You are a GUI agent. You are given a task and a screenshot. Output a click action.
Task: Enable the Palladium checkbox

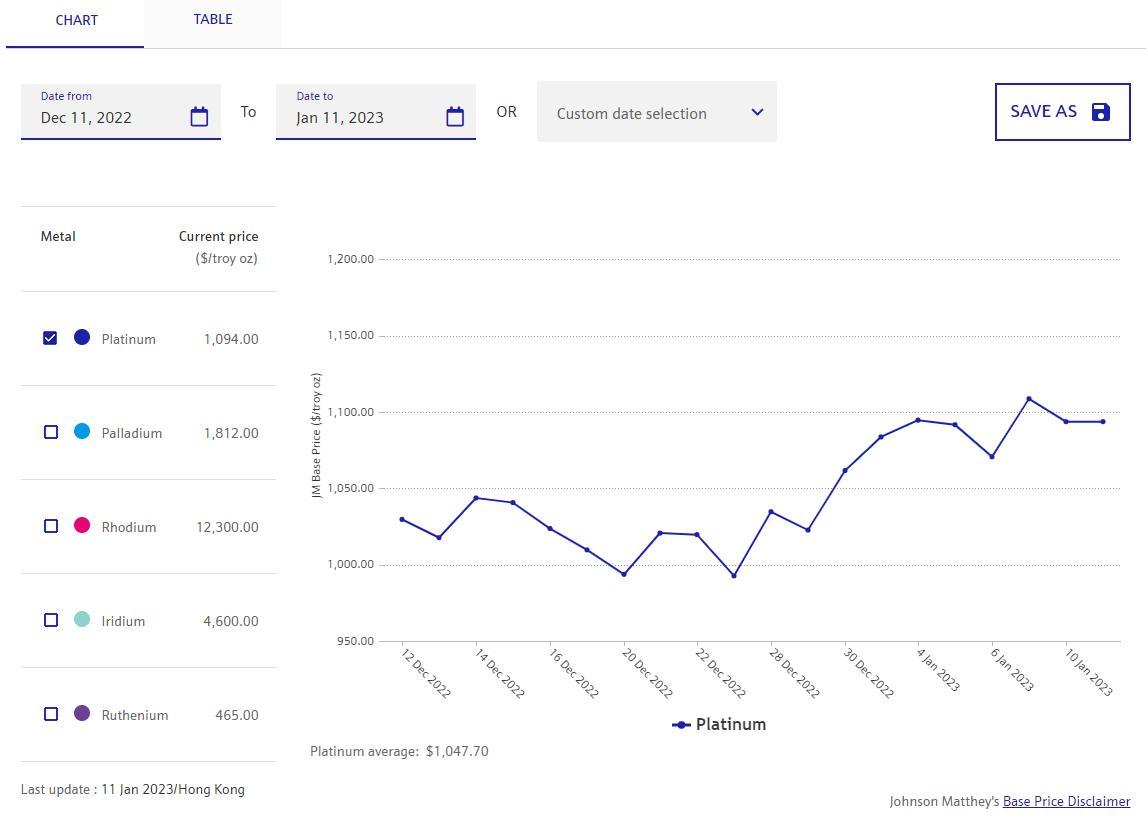point(51,432)
